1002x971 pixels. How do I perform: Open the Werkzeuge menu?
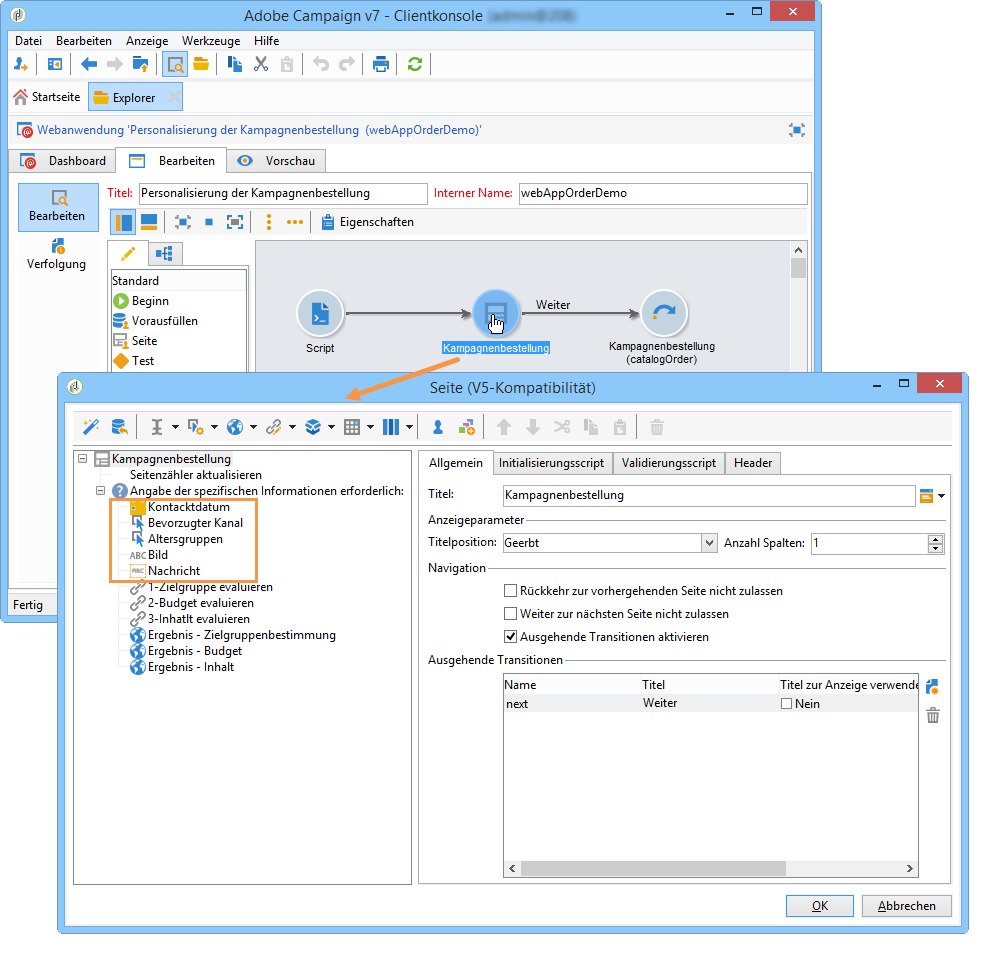(x=211, y=41)
